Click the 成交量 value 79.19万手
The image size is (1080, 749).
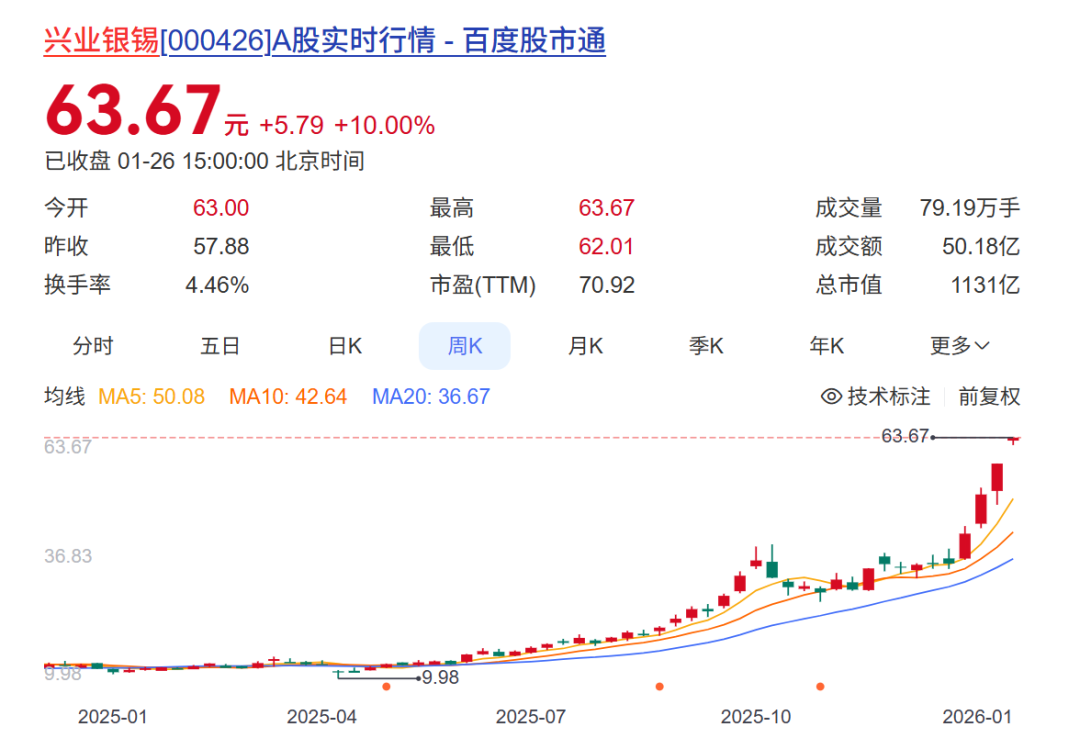(x=970, y=207)
